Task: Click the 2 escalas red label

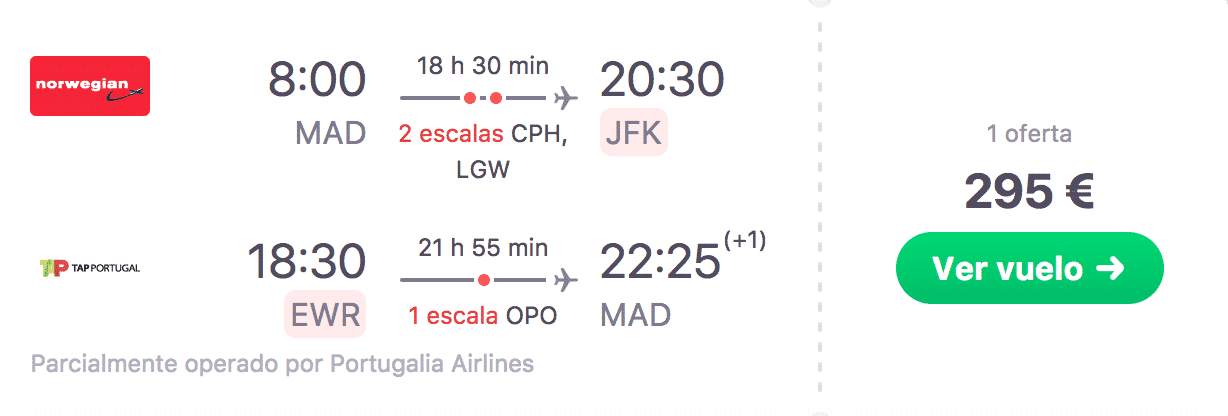Action: click(x=451, y=134)
